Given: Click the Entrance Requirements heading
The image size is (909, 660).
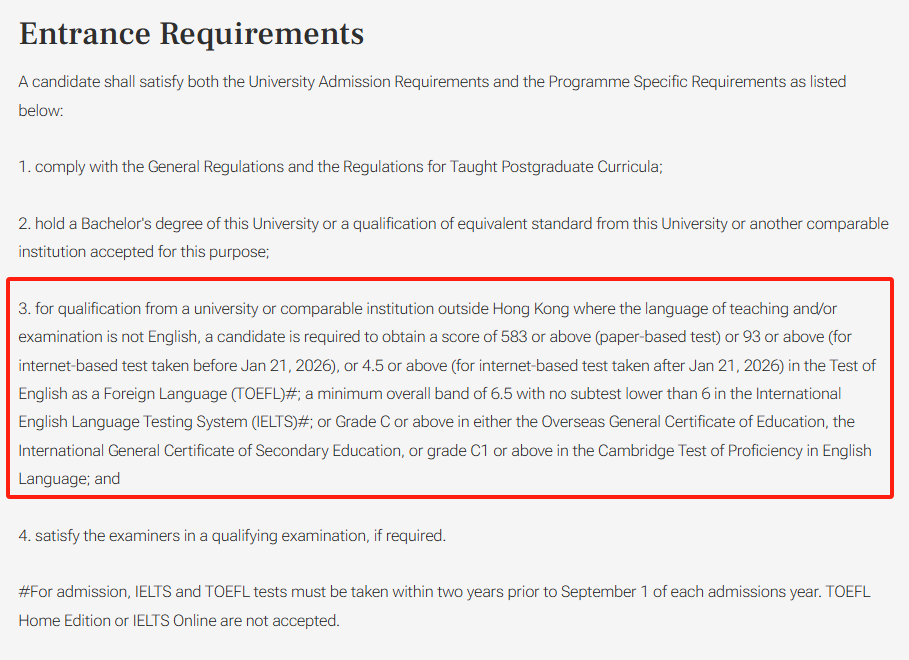Looking at the screenshot, I should (x=191, y=34).
